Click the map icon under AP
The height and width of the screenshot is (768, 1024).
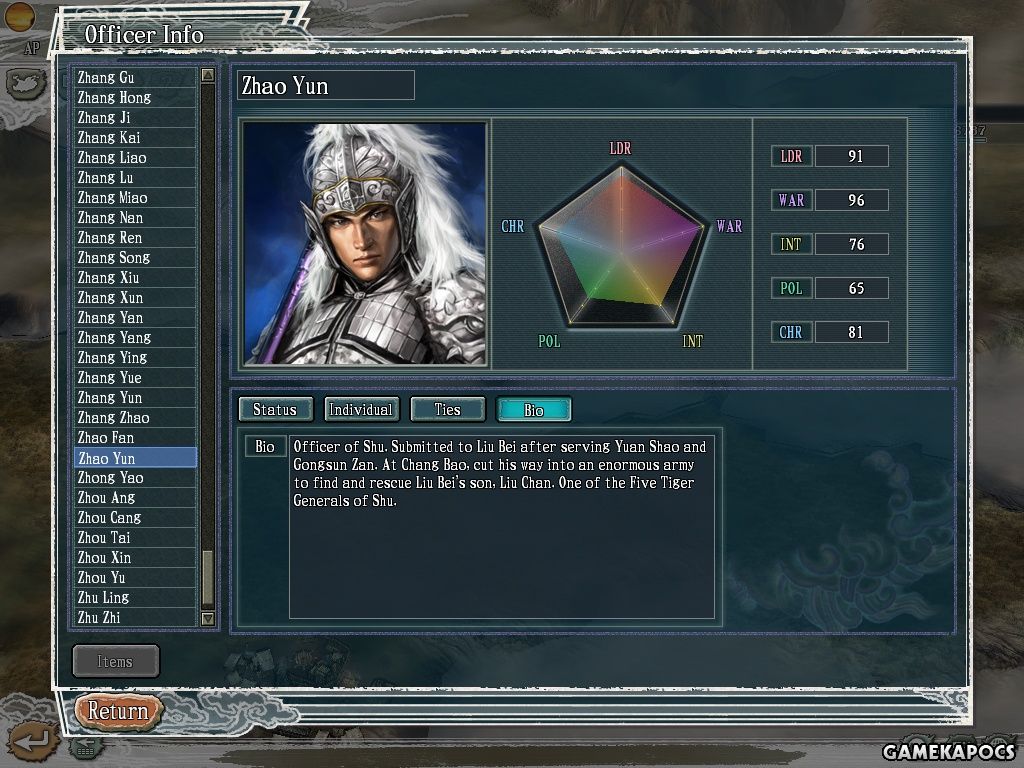(x=25, y=84)
